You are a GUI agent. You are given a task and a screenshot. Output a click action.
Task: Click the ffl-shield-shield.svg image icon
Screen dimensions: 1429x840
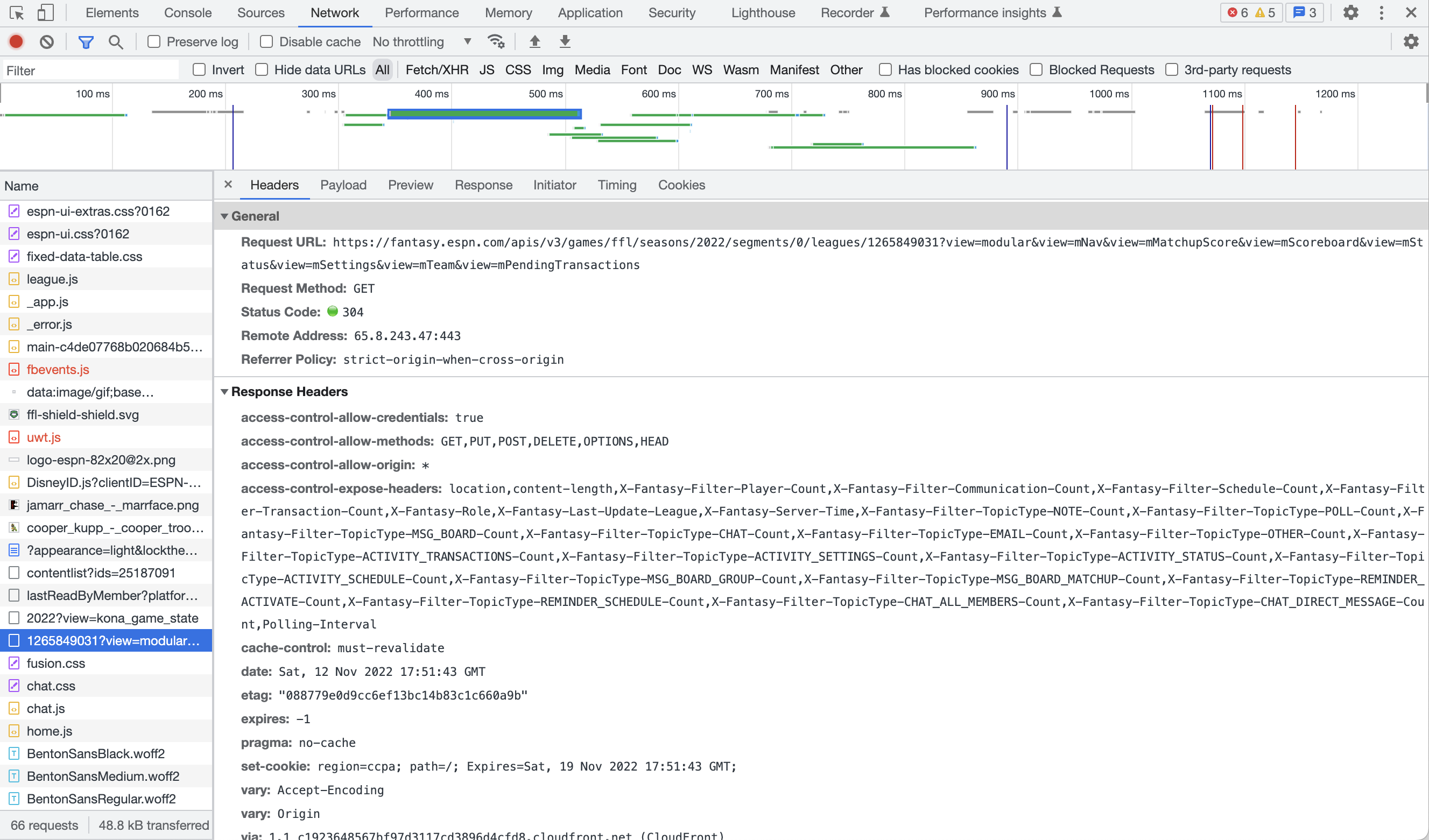click(14, 415)
